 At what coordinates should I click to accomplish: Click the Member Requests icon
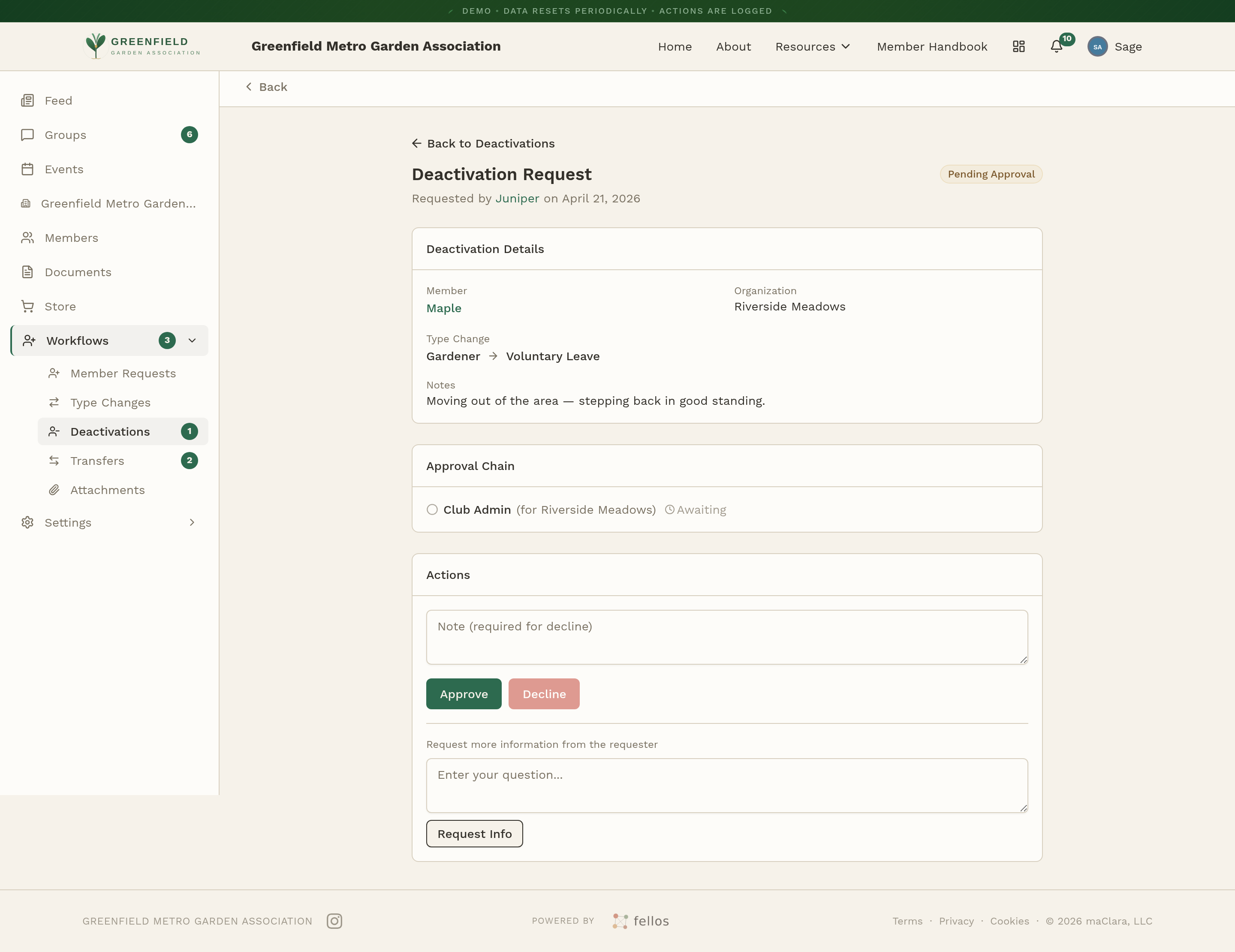click(x=54, y=374)
